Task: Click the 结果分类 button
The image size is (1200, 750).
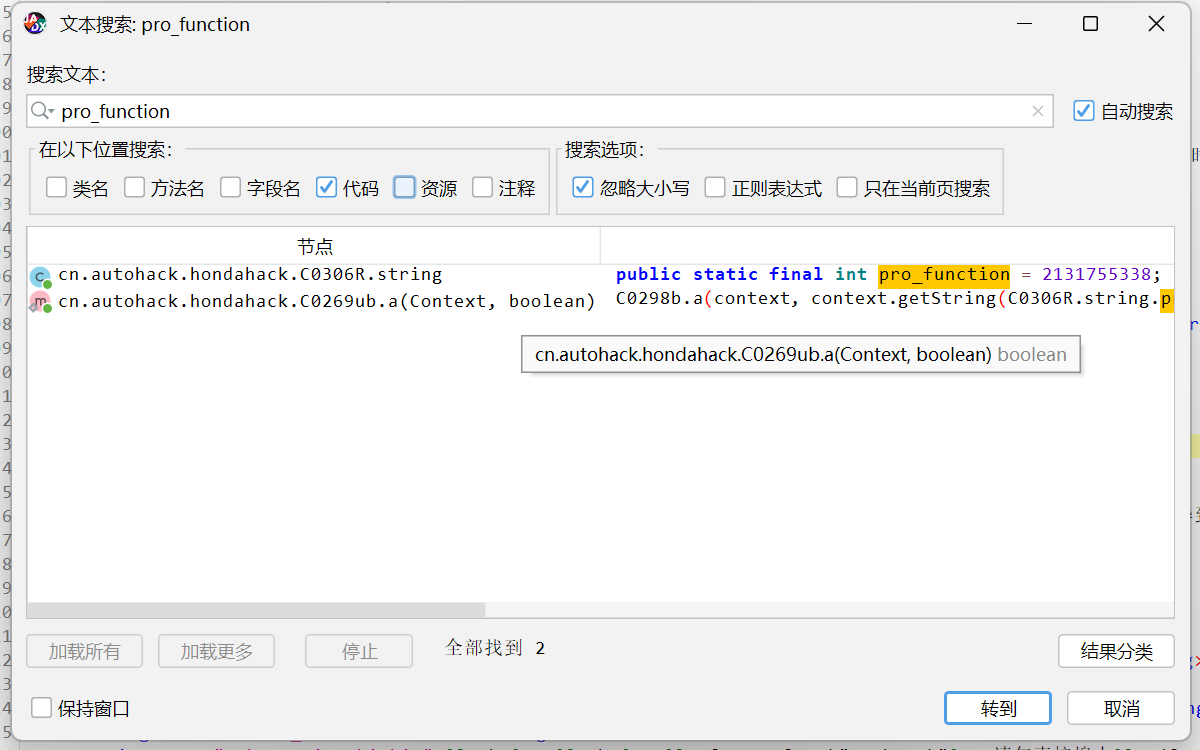Action: coord(1116,652)
